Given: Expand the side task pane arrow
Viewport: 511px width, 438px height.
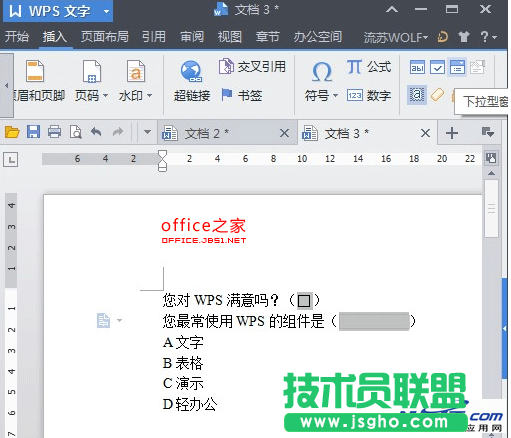Looking at the screenshot, I should [x=505, y=328].
